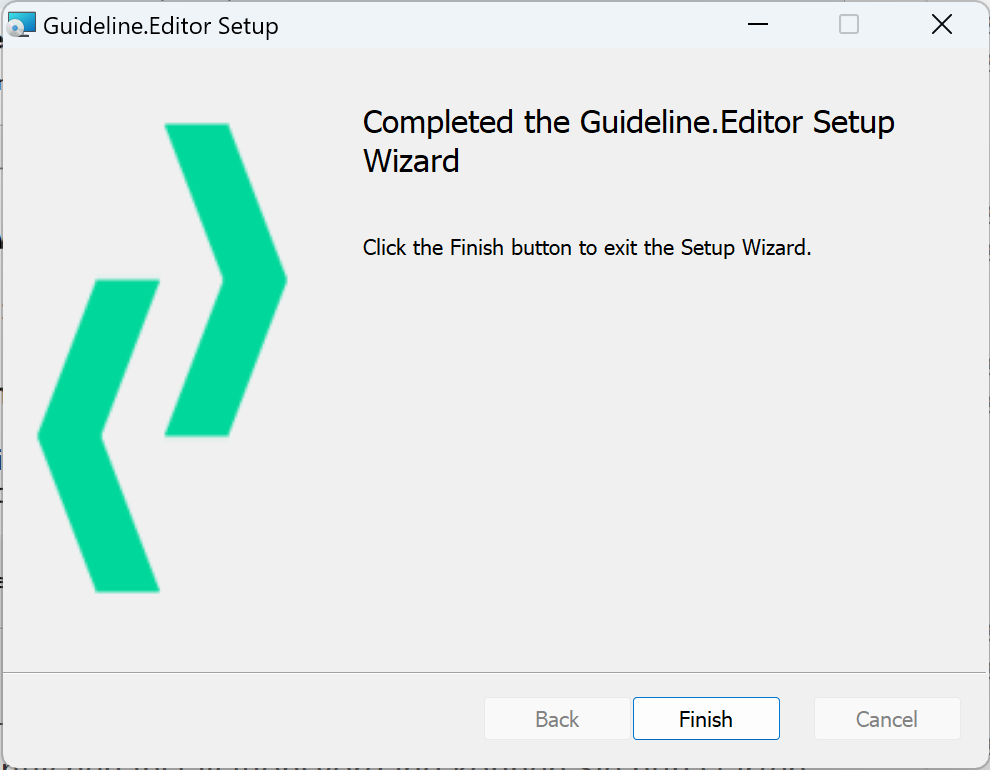Close the Setup Wizard with the X

click(x=941, y=25)
